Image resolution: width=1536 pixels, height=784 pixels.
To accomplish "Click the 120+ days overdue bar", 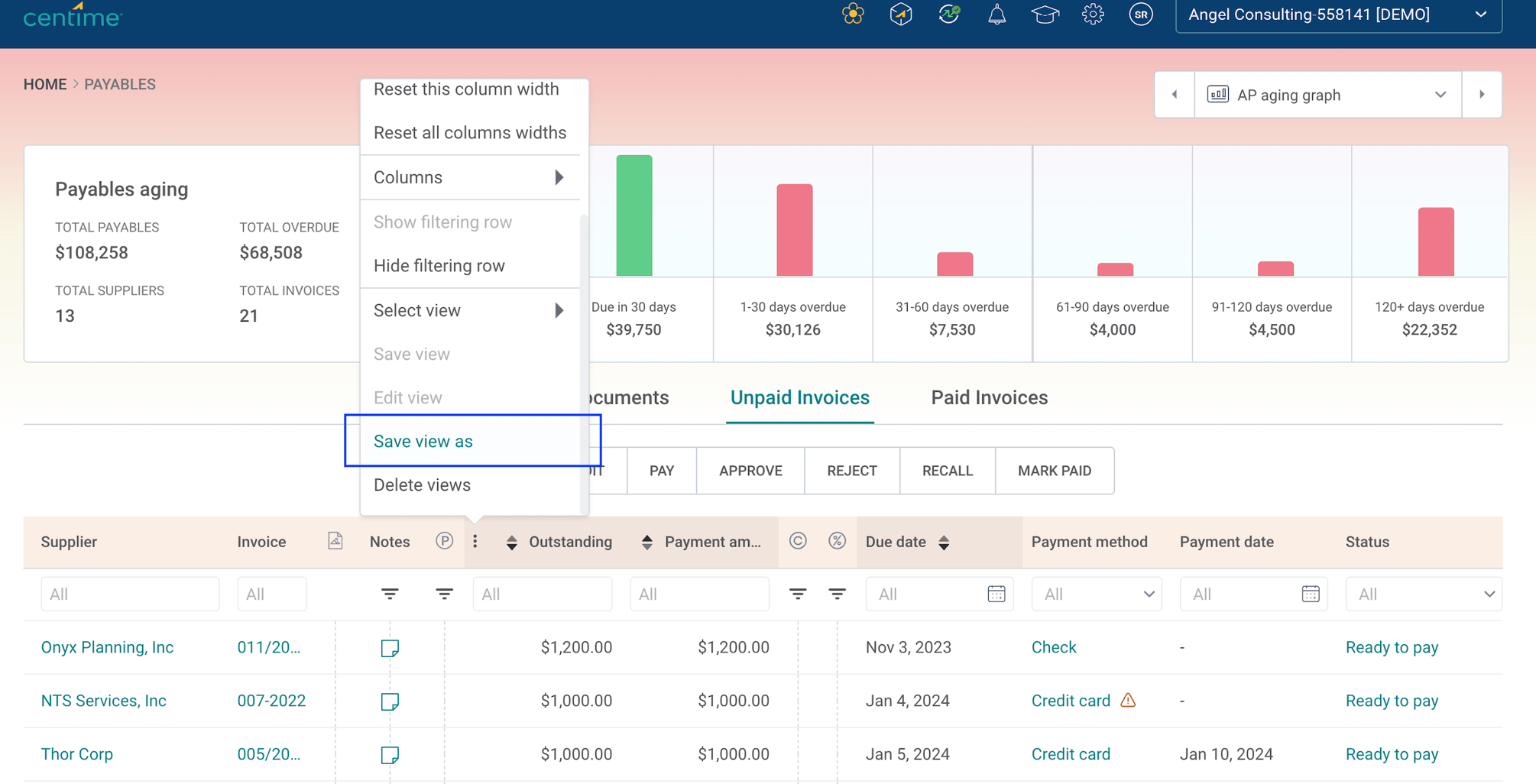I will (x=1436, y=241).
